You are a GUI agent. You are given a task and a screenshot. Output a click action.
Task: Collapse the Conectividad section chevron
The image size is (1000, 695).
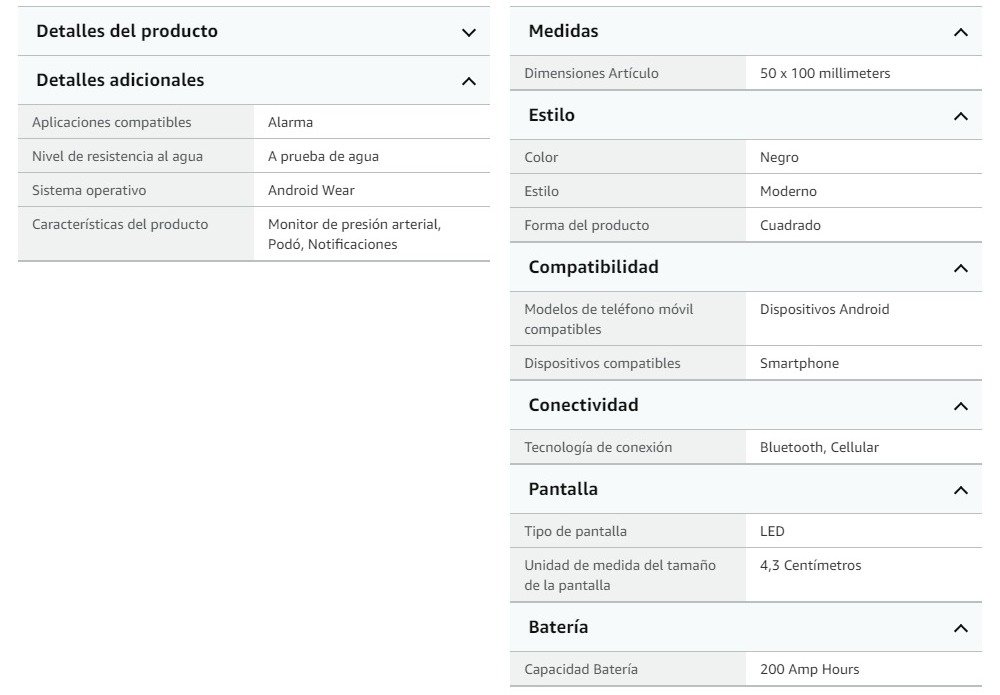[x=961, y=406]
